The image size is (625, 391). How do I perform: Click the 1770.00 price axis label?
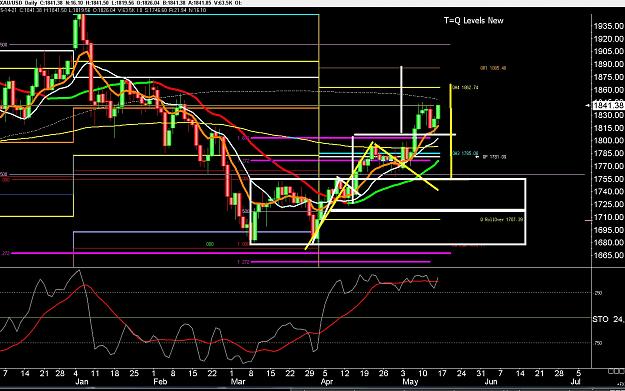pos(609,166)
